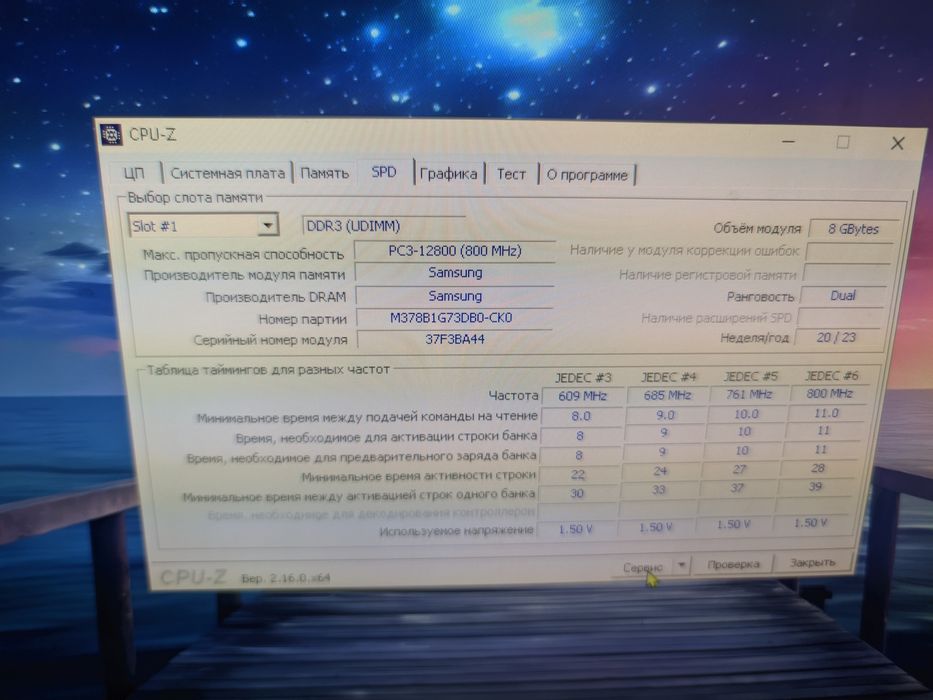Click the Сервис button
The image size is (933, 700).
[643, 567]
